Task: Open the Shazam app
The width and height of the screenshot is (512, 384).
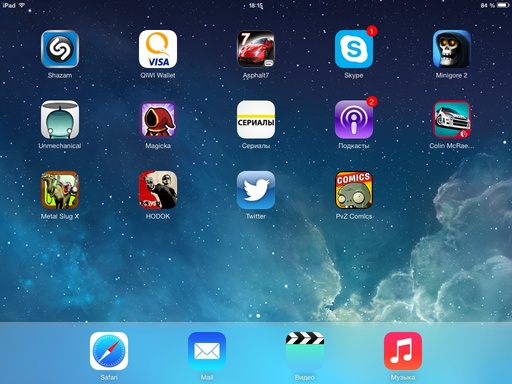Action: pyautogui.click(x=60, y=49)
